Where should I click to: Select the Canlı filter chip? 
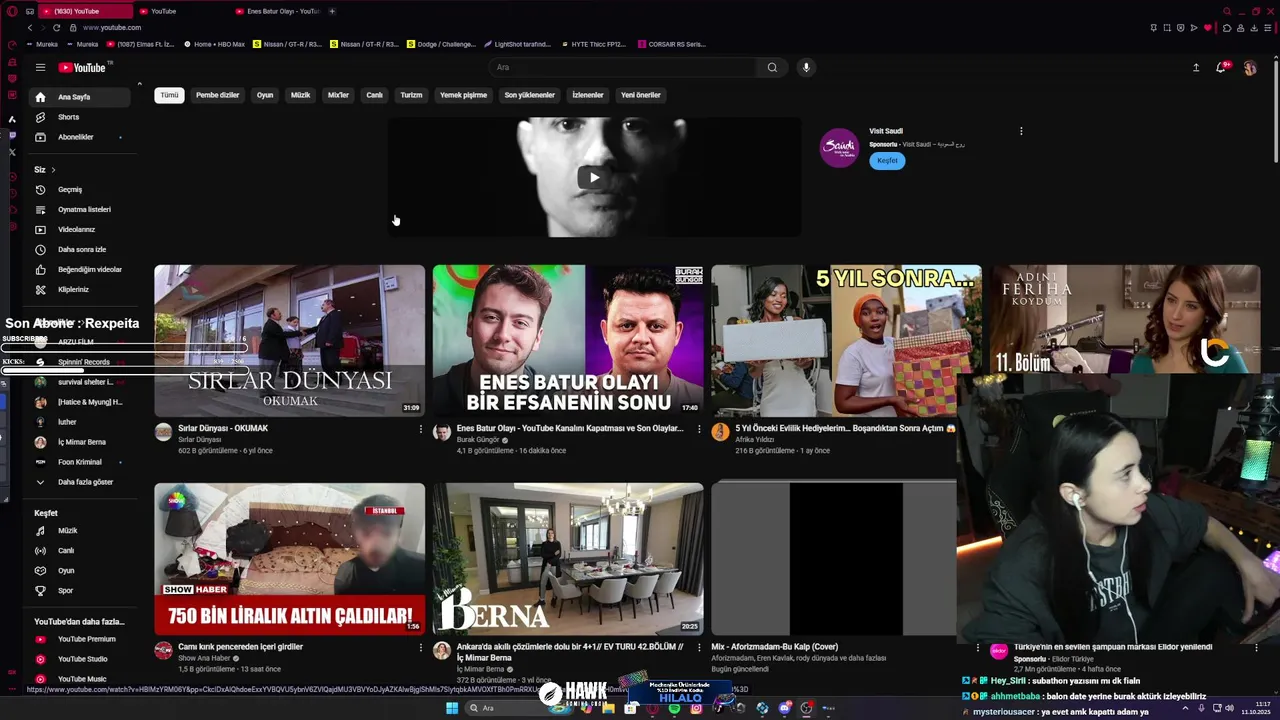click(x=374, y=95)
